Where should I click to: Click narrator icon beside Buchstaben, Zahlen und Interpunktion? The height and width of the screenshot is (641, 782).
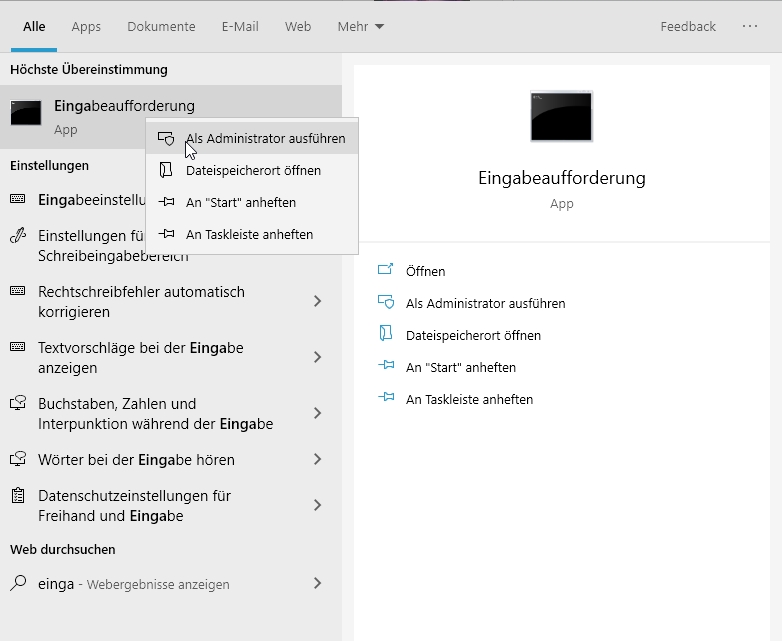(18, 403)
